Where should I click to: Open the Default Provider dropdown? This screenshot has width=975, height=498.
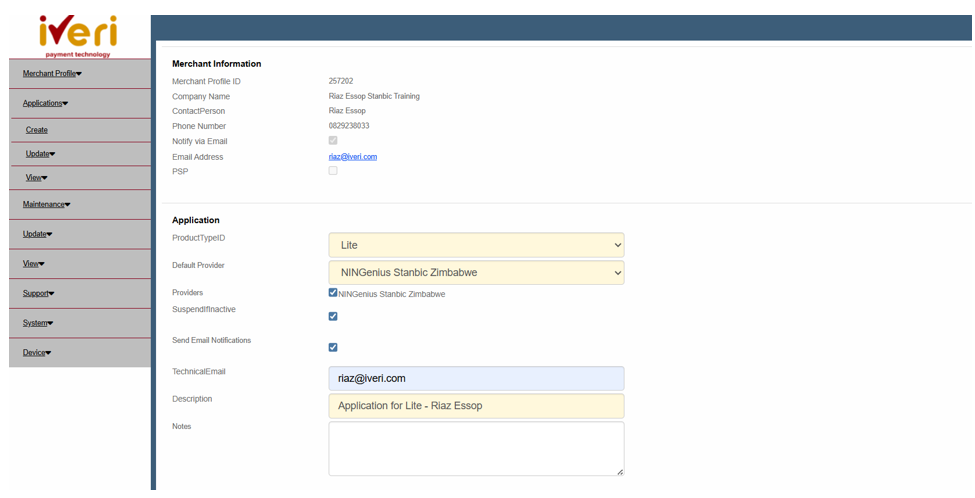476,272
